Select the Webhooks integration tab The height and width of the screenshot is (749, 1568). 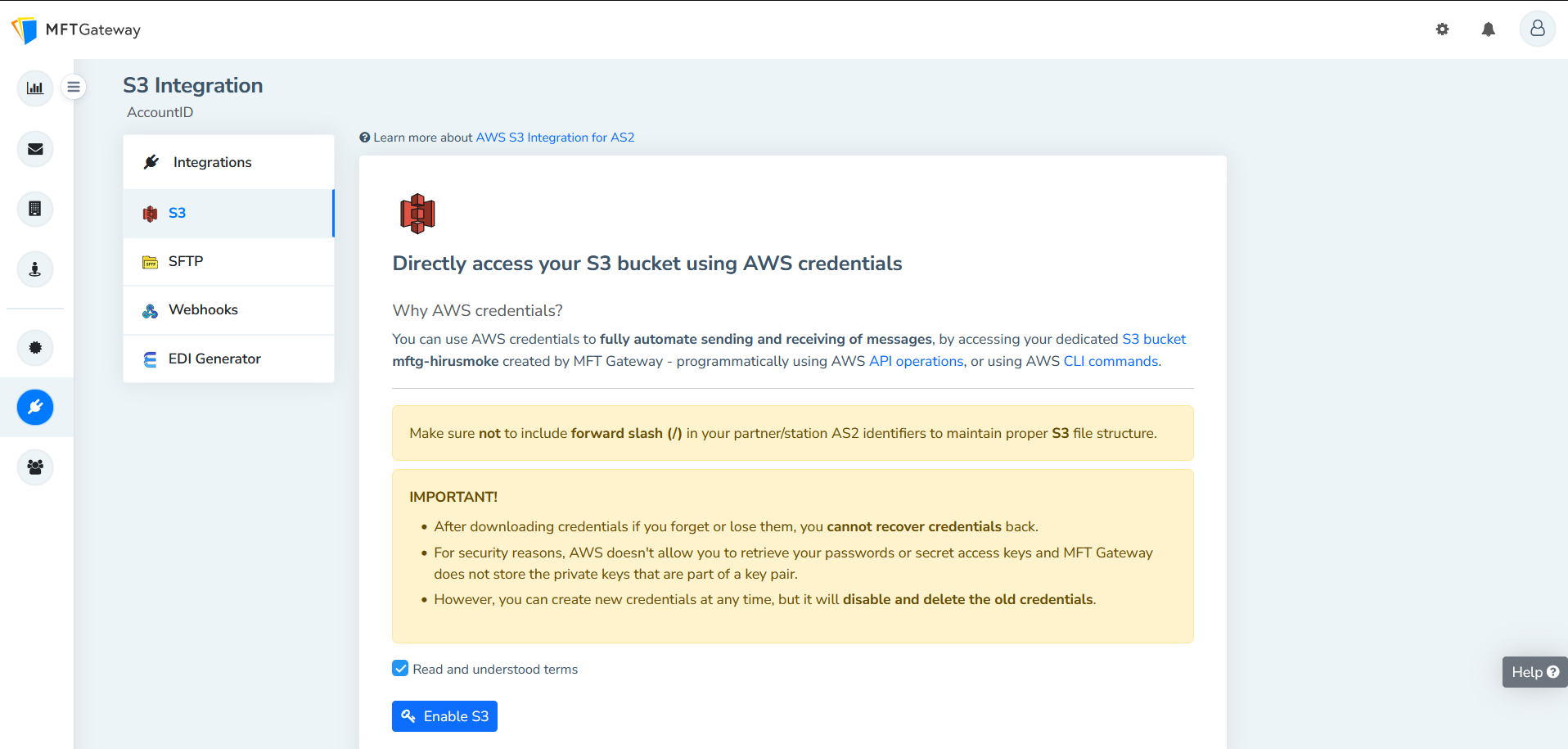[x=203, y=310]
